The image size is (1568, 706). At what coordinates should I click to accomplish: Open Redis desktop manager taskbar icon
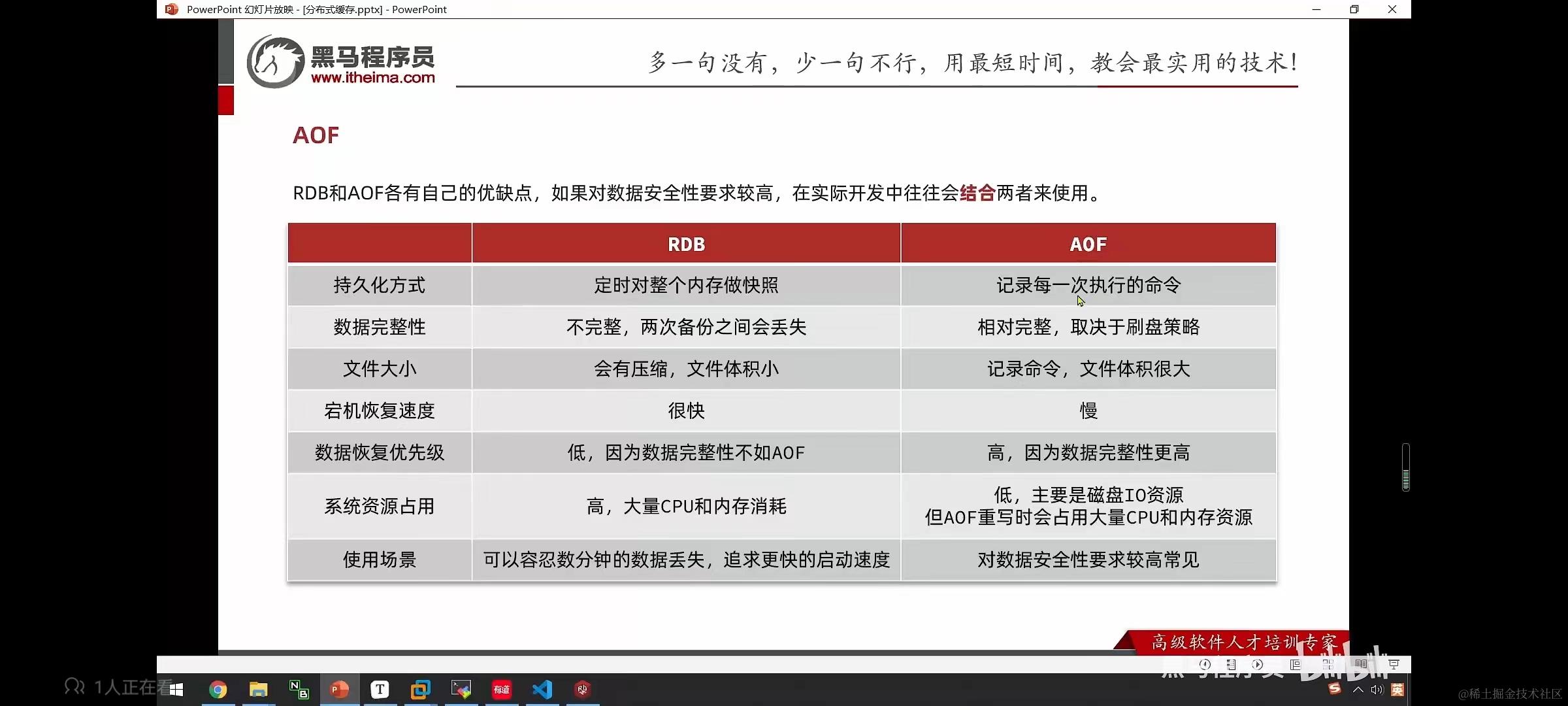coord(582,690)
